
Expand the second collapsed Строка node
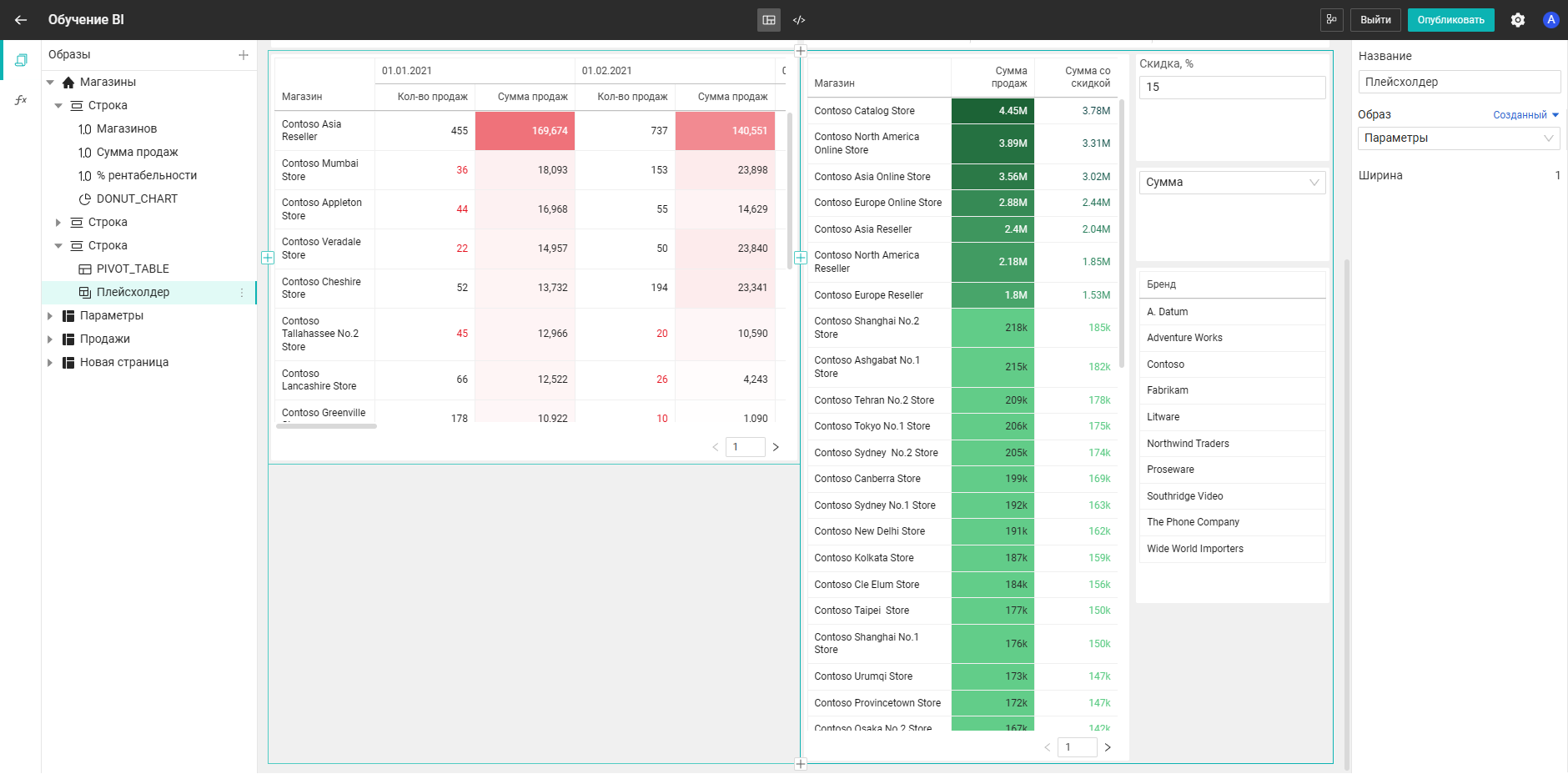click(58, 223)
